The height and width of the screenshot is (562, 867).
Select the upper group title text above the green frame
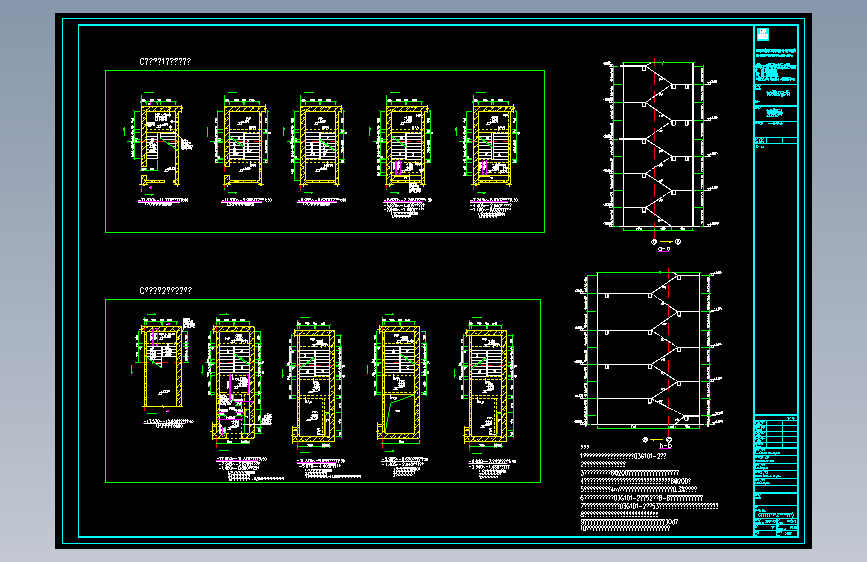coord(165,61)
